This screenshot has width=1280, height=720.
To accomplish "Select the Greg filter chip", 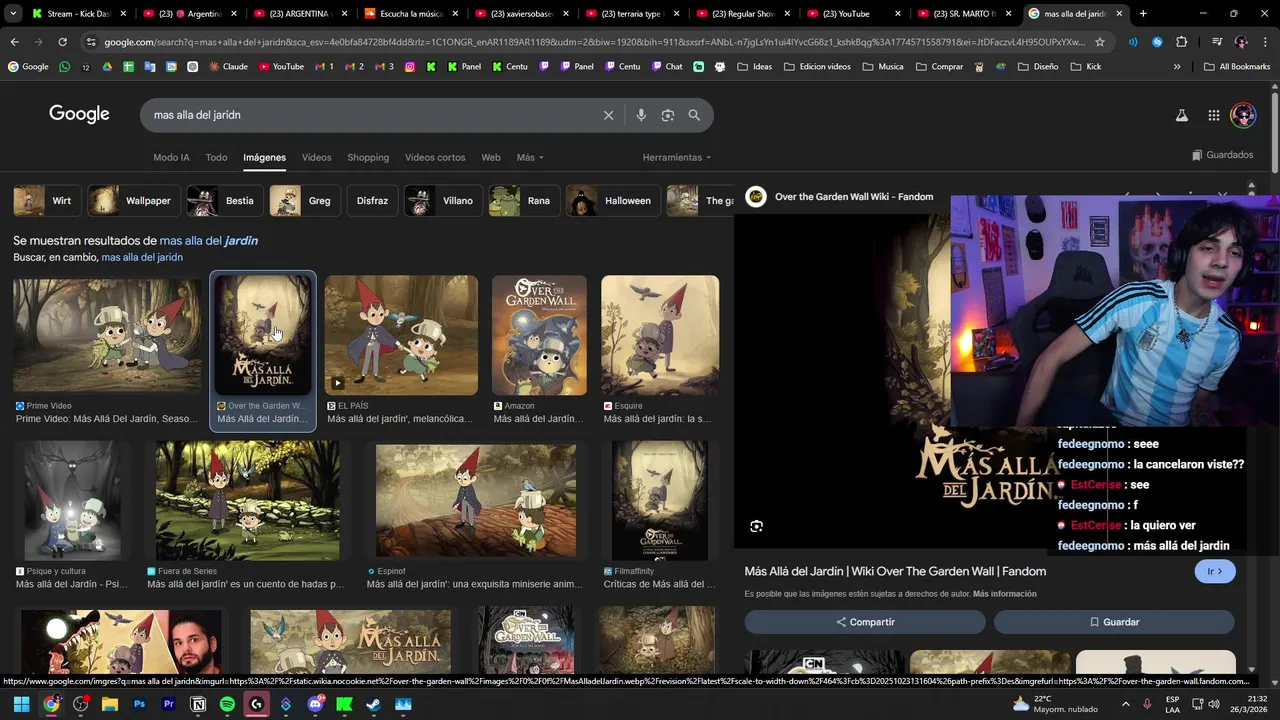I will tap(305, 200).
